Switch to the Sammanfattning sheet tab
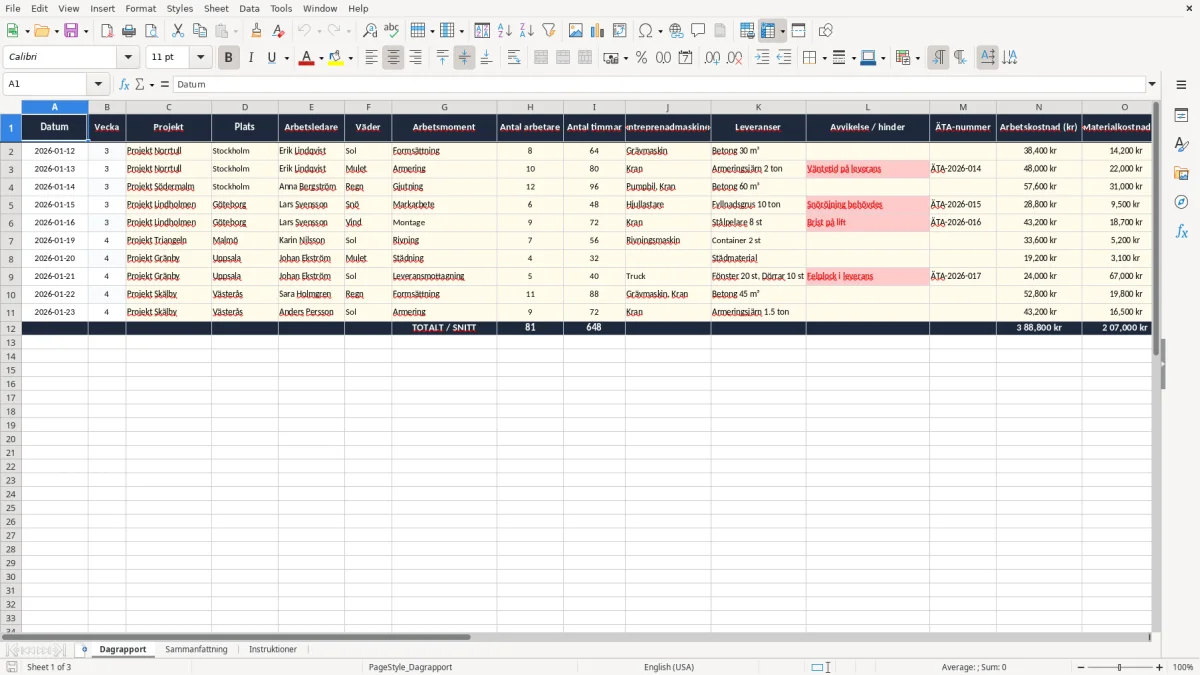 click(196, 649)
